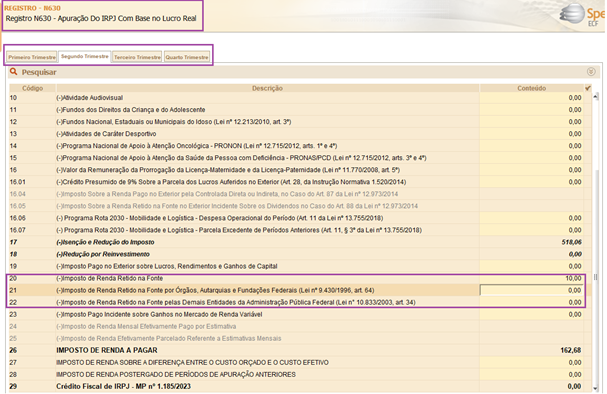Click value cell for row 28
The image size is (607, 394).
[532, 374]
